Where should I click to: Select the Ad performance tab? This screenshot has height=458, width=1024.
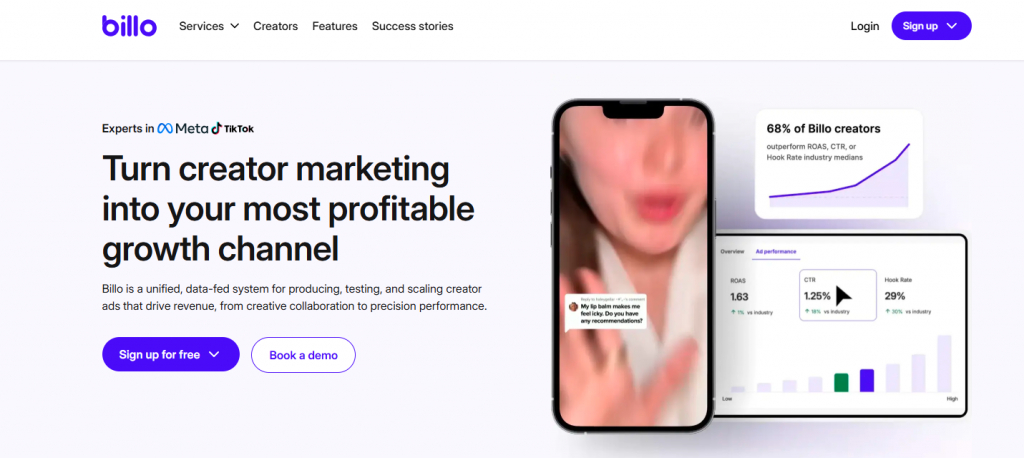pyautogui.click(x=776, y=252)
